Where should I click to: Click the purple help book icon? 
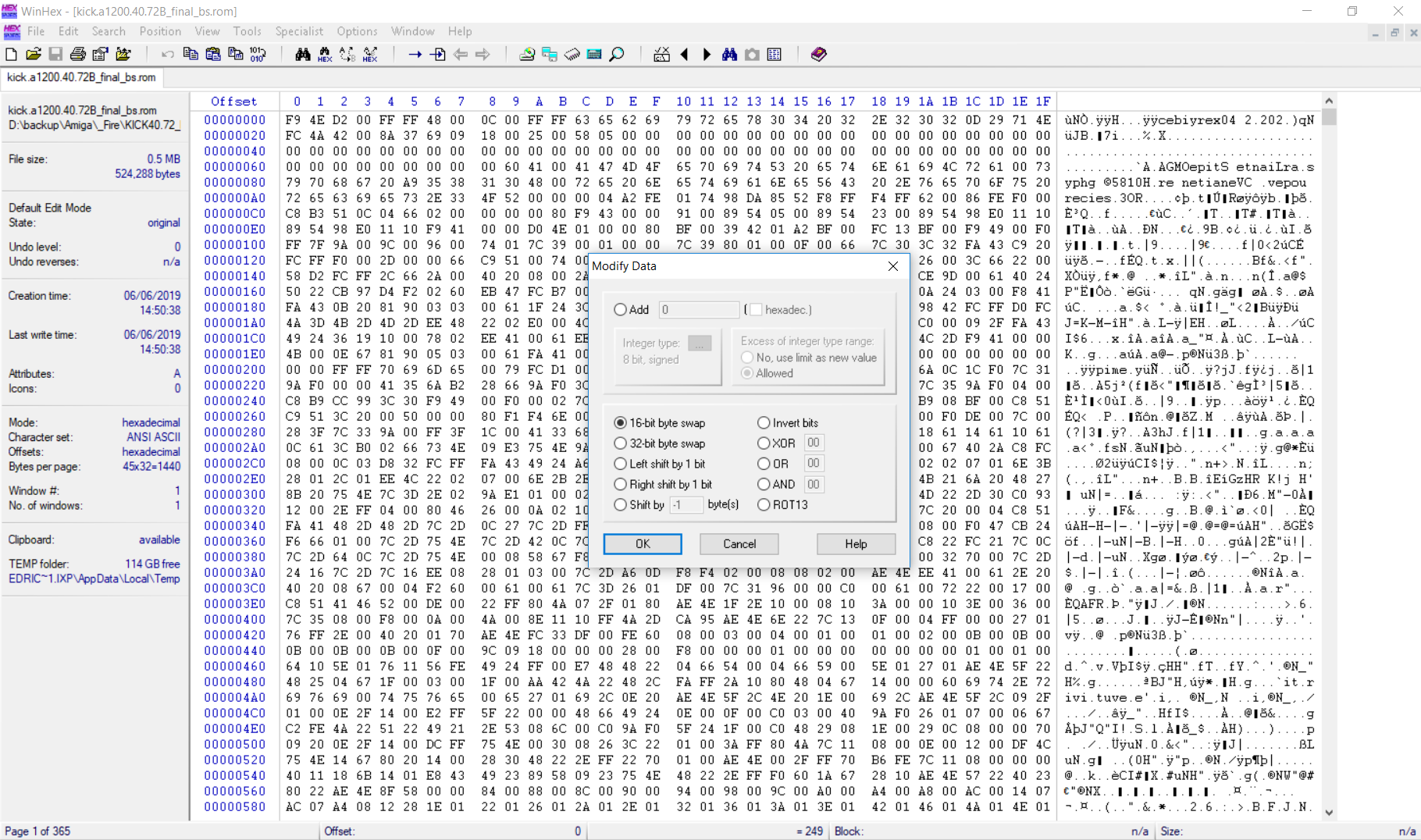point(818,54)
